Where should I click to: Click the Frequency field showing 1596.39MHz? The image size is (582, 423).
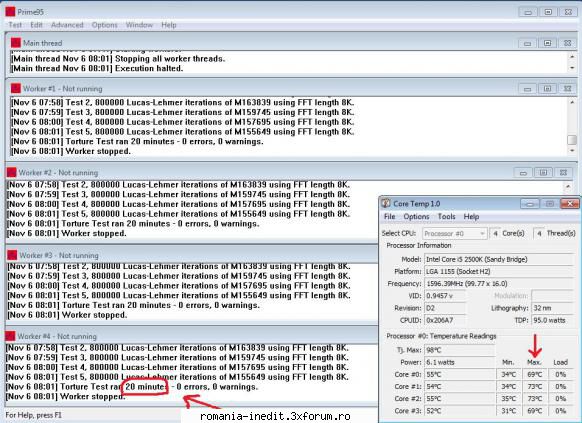(499, 284)
